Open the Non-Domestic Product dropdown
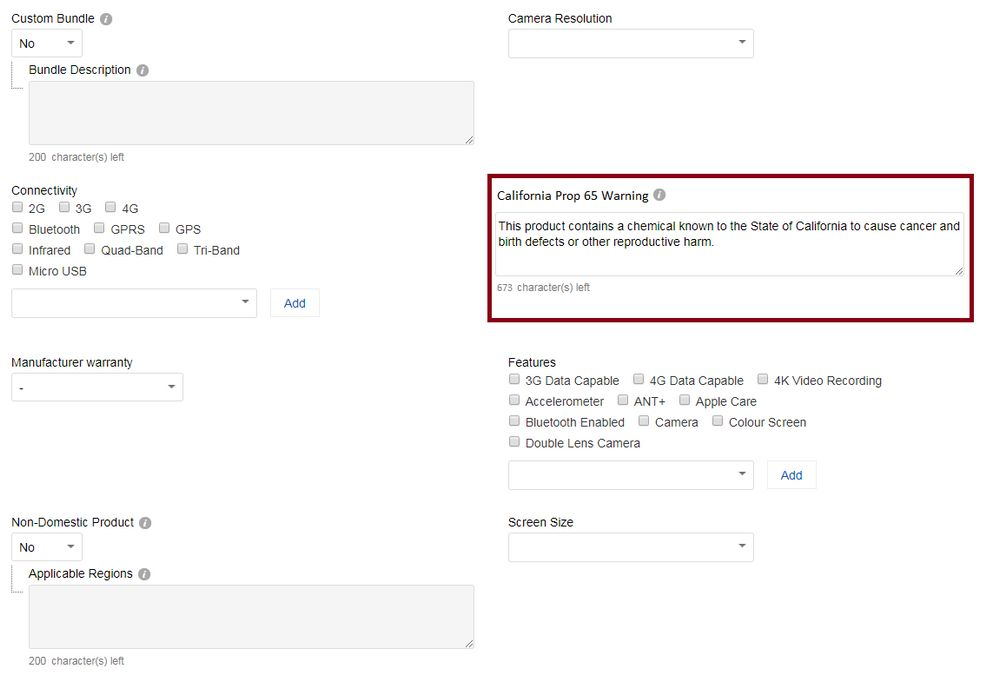This screenshot has height=678, width=999. (x=47, y=547)
